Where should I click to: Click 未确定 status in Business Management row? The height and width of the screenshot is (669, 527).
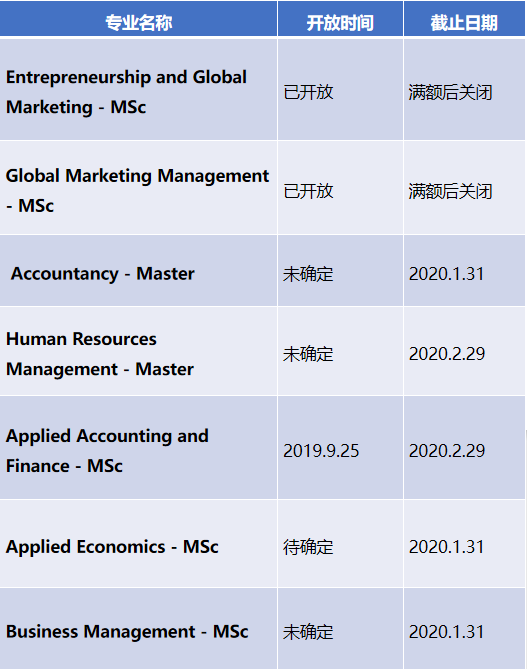[x=308, y=632]
